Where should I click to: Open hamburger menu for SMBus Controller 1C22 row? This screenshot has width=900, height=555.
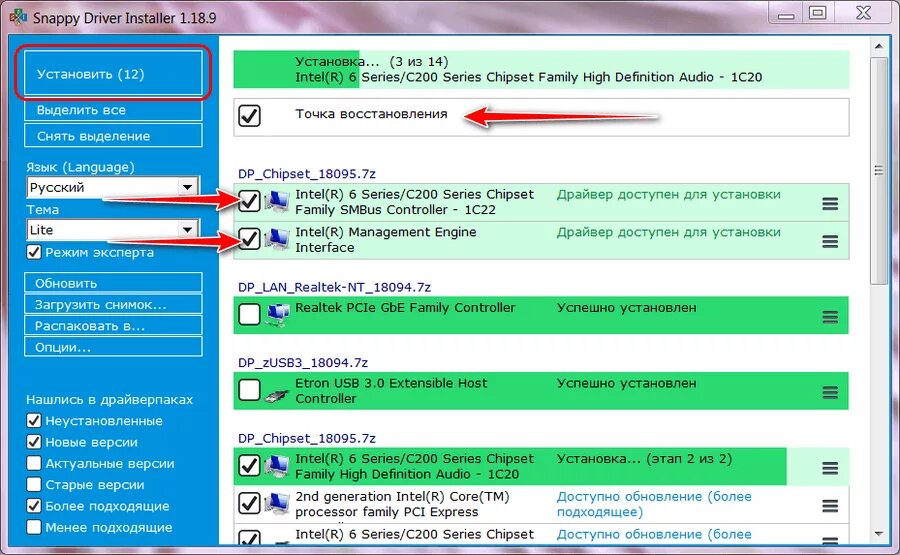click(830, 203)
